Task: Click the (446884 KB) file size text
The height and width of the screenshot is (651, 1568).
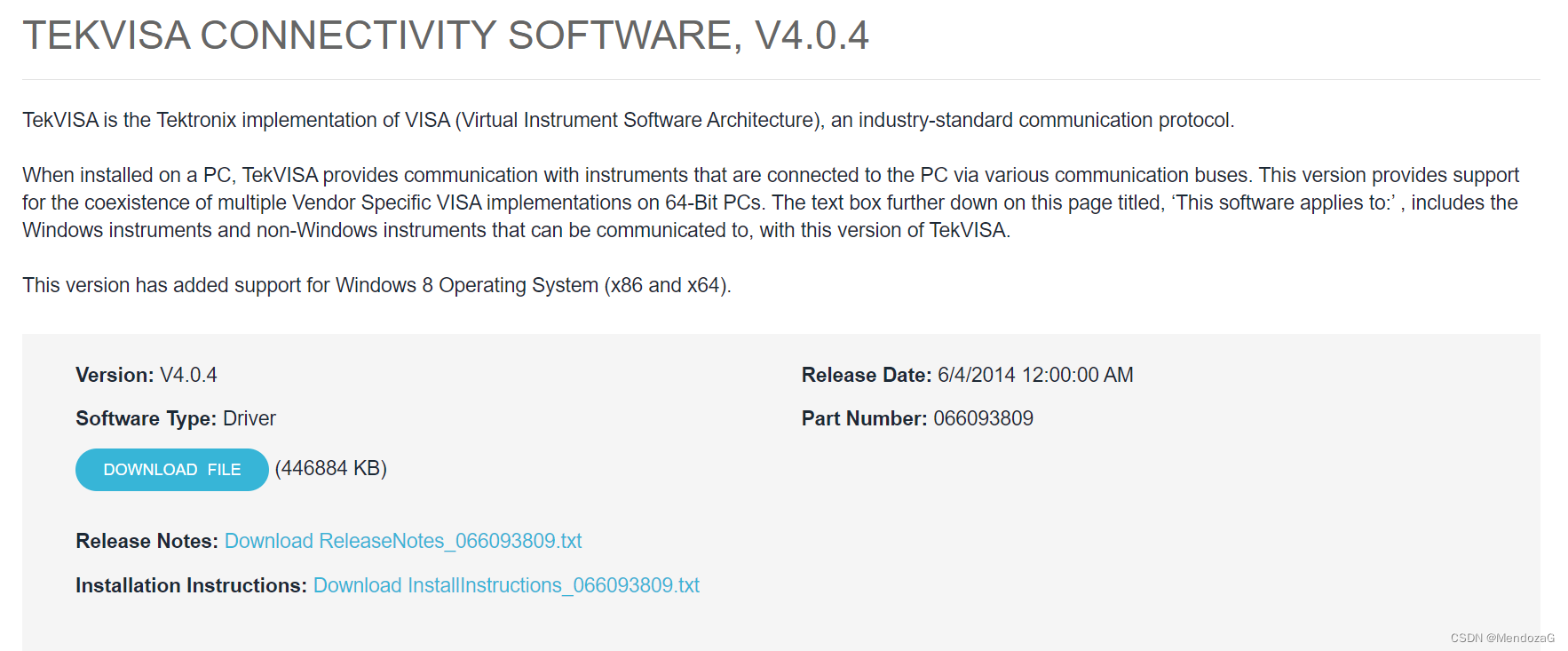Action: coord(331,468)
